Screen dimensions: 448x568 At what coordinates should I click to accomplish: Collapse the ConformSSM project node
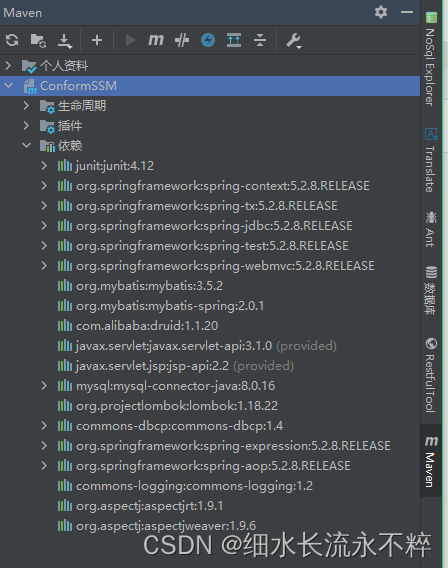[x=8, y=85]
